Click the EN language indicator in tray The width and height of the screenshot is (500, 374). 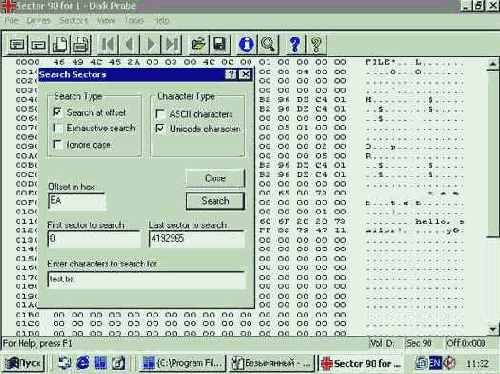point(435,363)
